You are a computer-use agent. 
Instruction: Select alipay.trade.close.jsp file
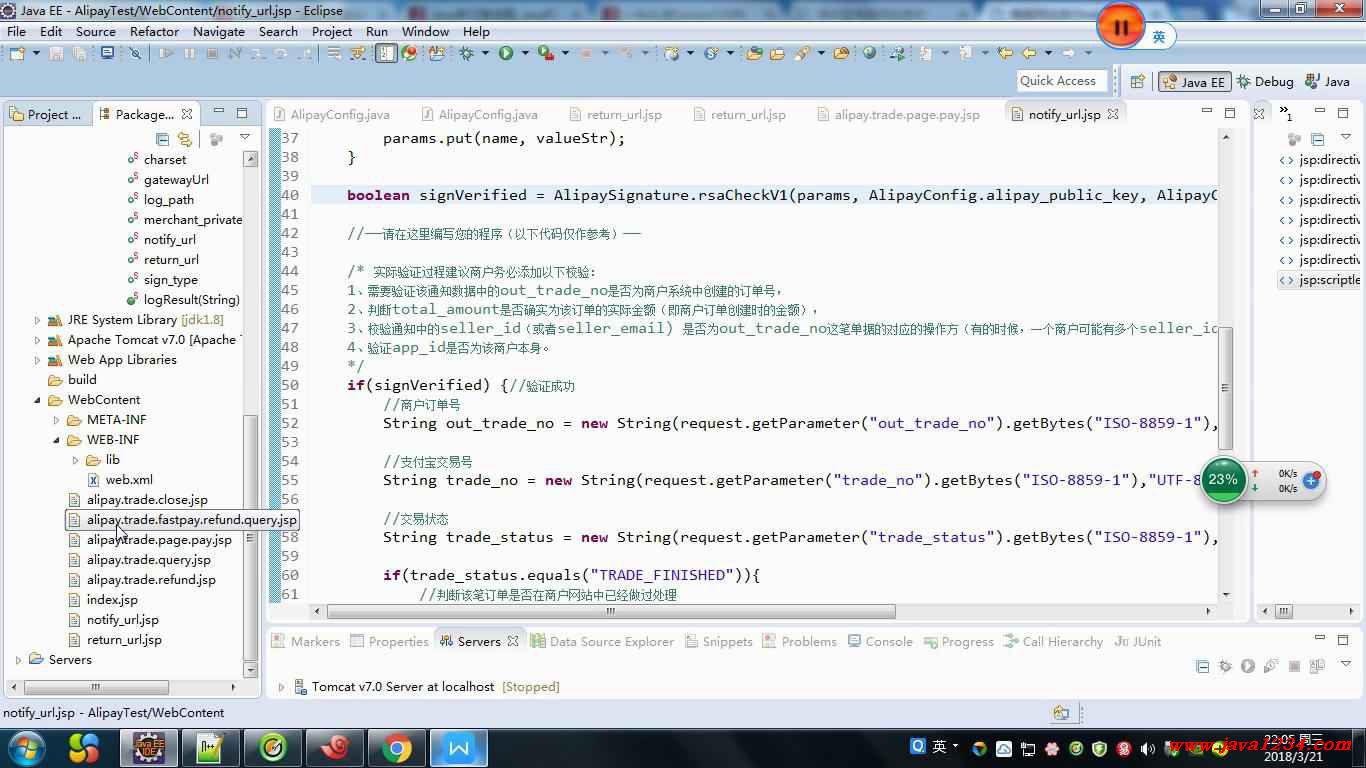click(147, 500)
